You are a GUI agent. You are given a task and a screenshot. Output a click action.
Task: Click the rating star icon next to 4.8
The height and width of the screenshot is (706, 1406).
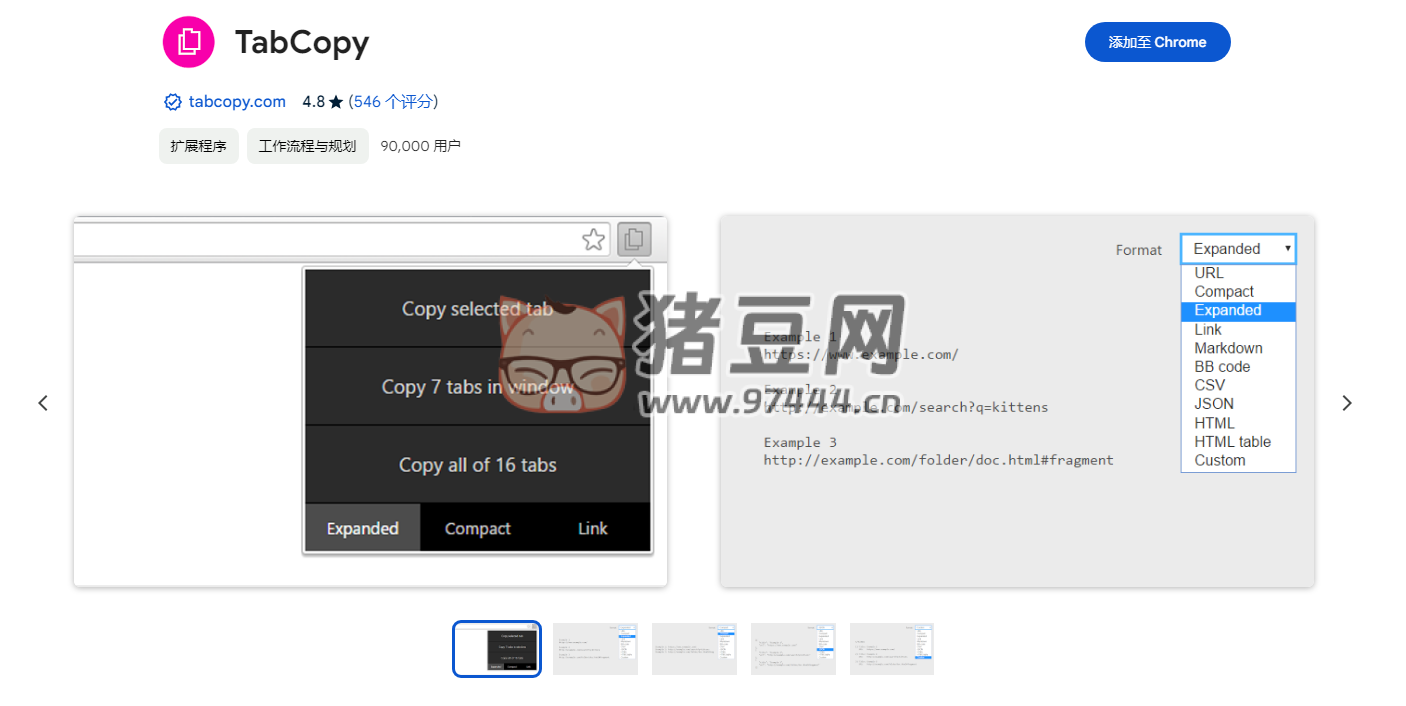coord(336,102)
